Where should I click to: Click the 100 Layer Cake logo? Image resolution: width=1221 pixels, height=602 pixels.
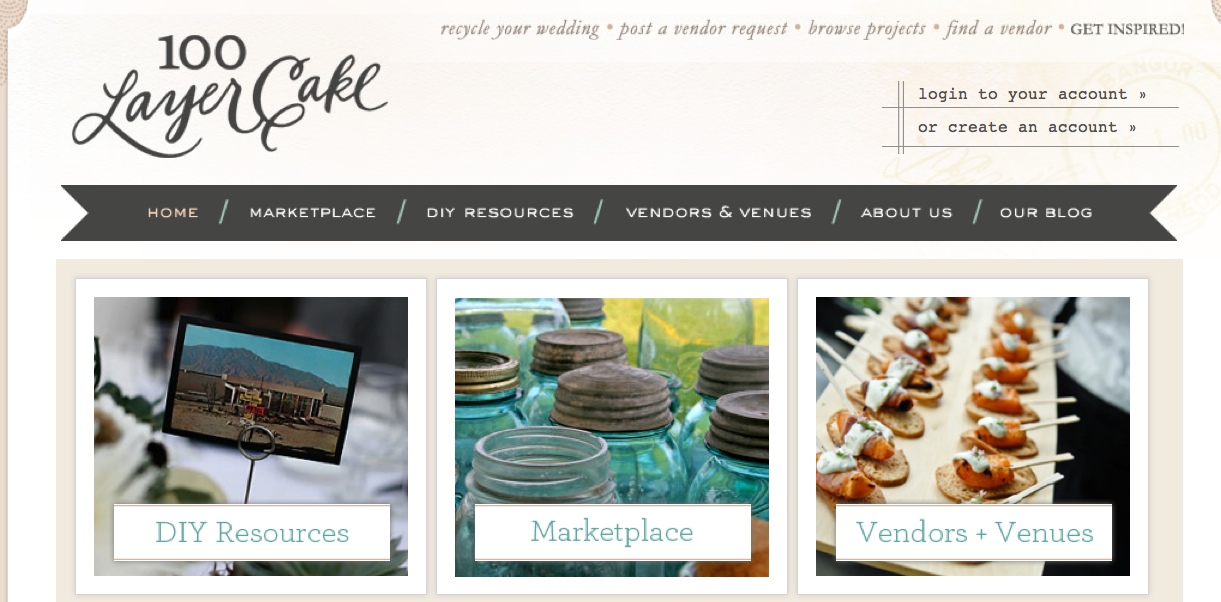coord(229,96)
